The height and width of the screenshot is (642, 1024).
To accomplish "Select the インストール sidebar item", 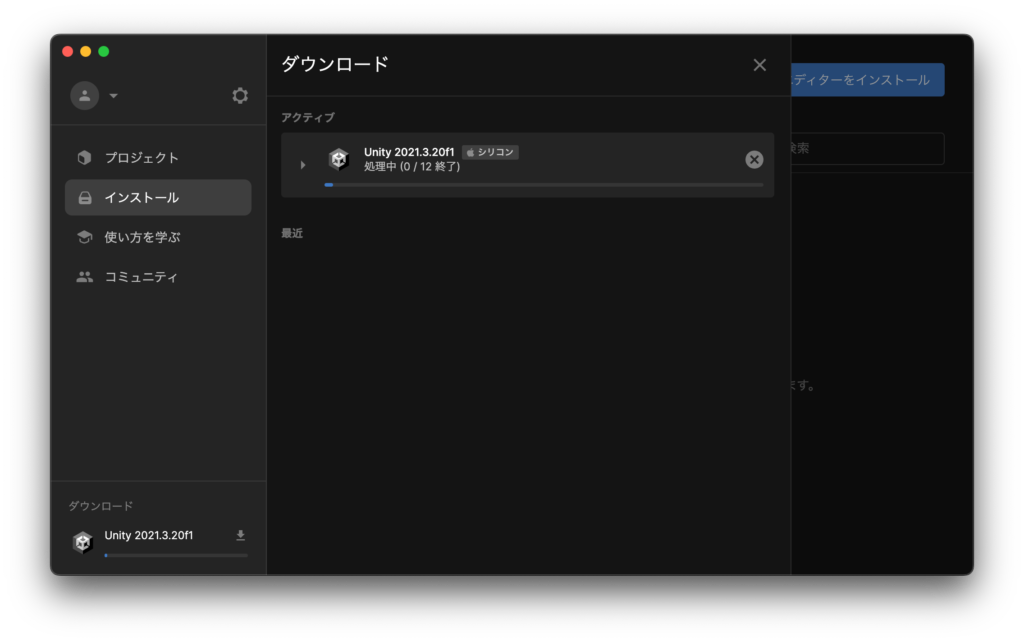I will pos(158,197).
